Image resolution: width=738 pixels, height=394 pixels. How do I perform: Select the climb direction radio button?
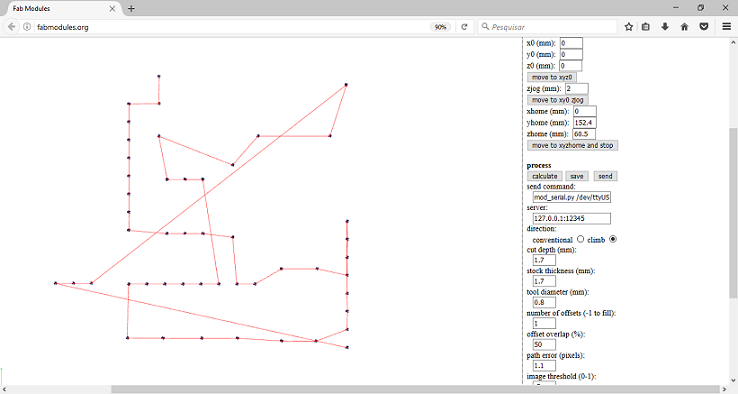(x=613, y=239)
